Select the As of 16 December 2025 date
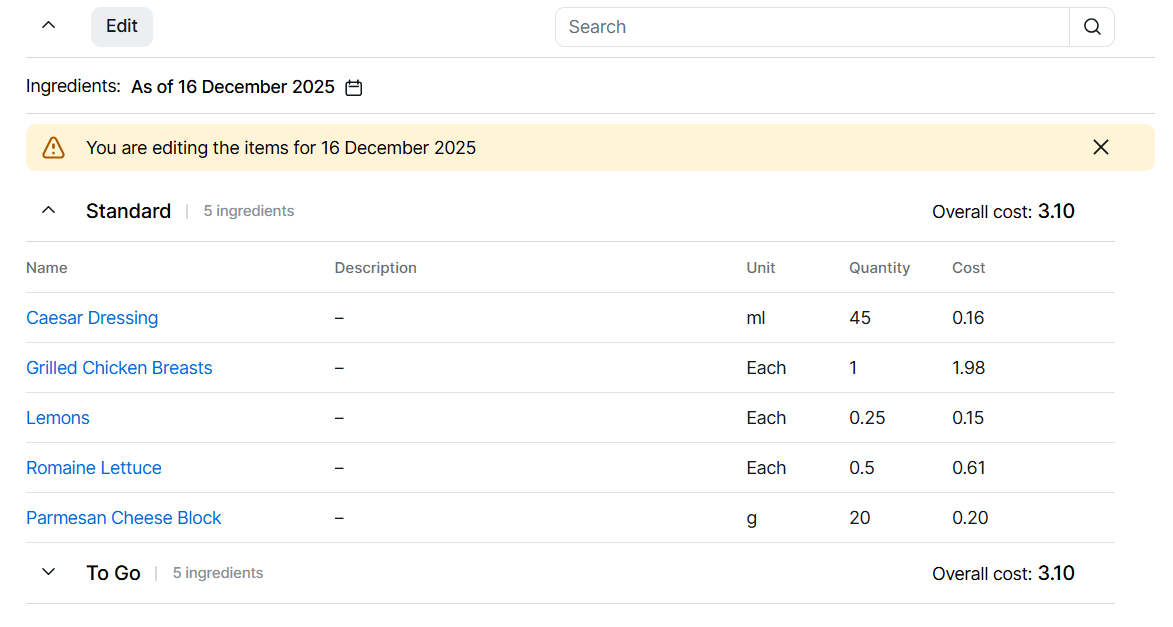 pyautogui.click(x=233, y=87)
